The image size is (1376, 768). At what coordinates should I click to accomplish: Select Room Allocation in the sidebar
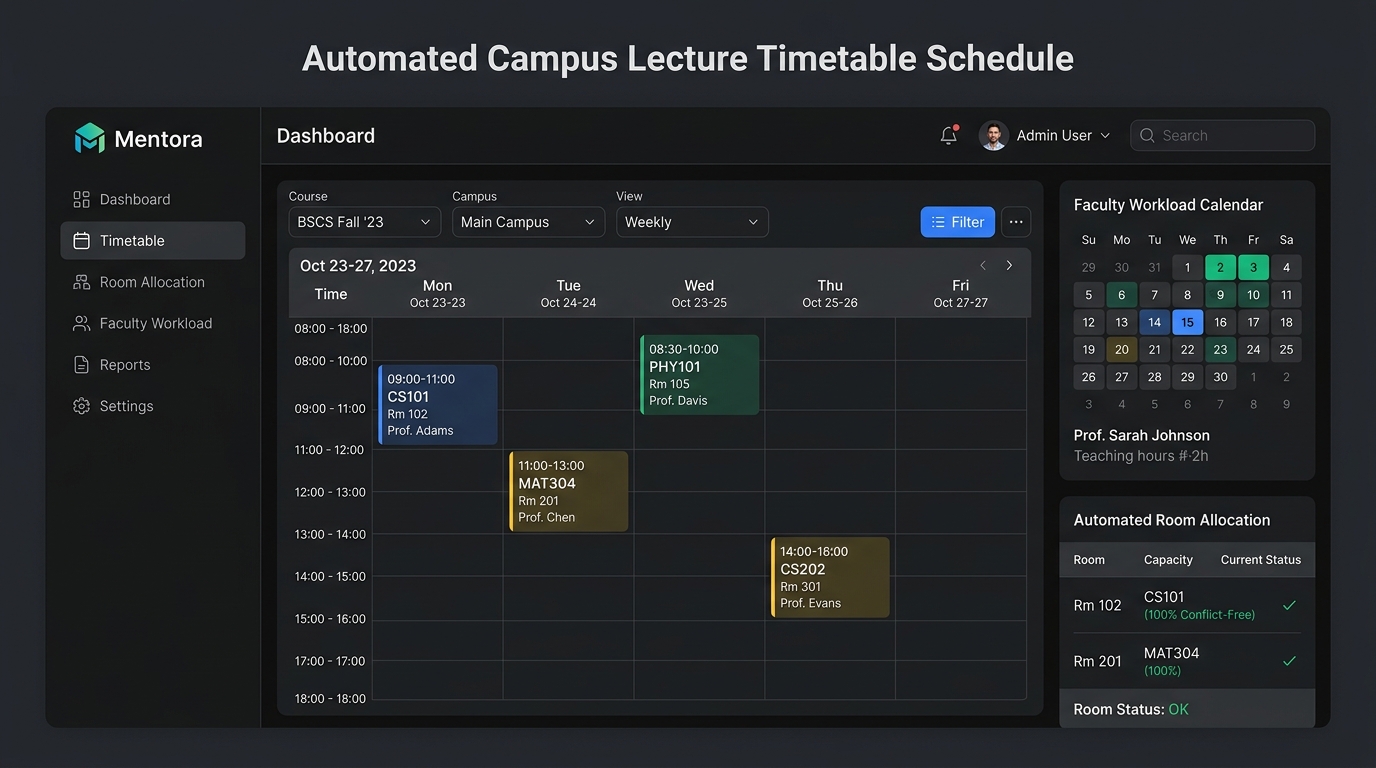pyautogui.click(x=153, y=282)
